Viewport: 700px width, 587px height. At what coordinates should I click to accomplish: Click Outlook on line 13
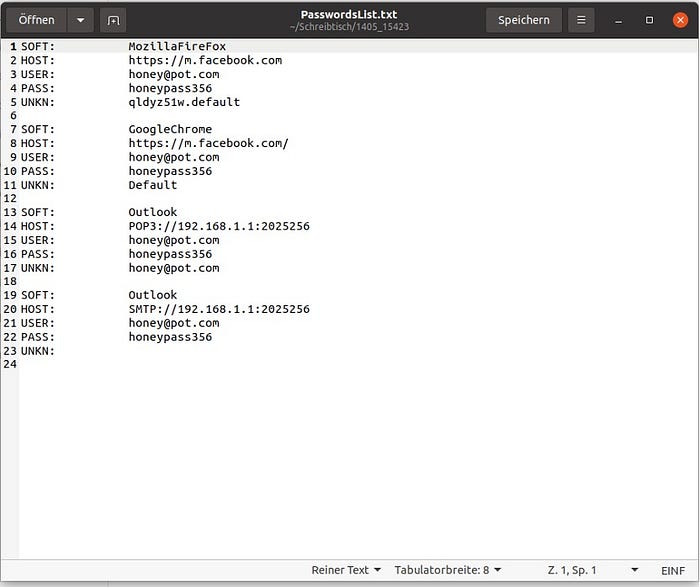[x=153, y=212]
